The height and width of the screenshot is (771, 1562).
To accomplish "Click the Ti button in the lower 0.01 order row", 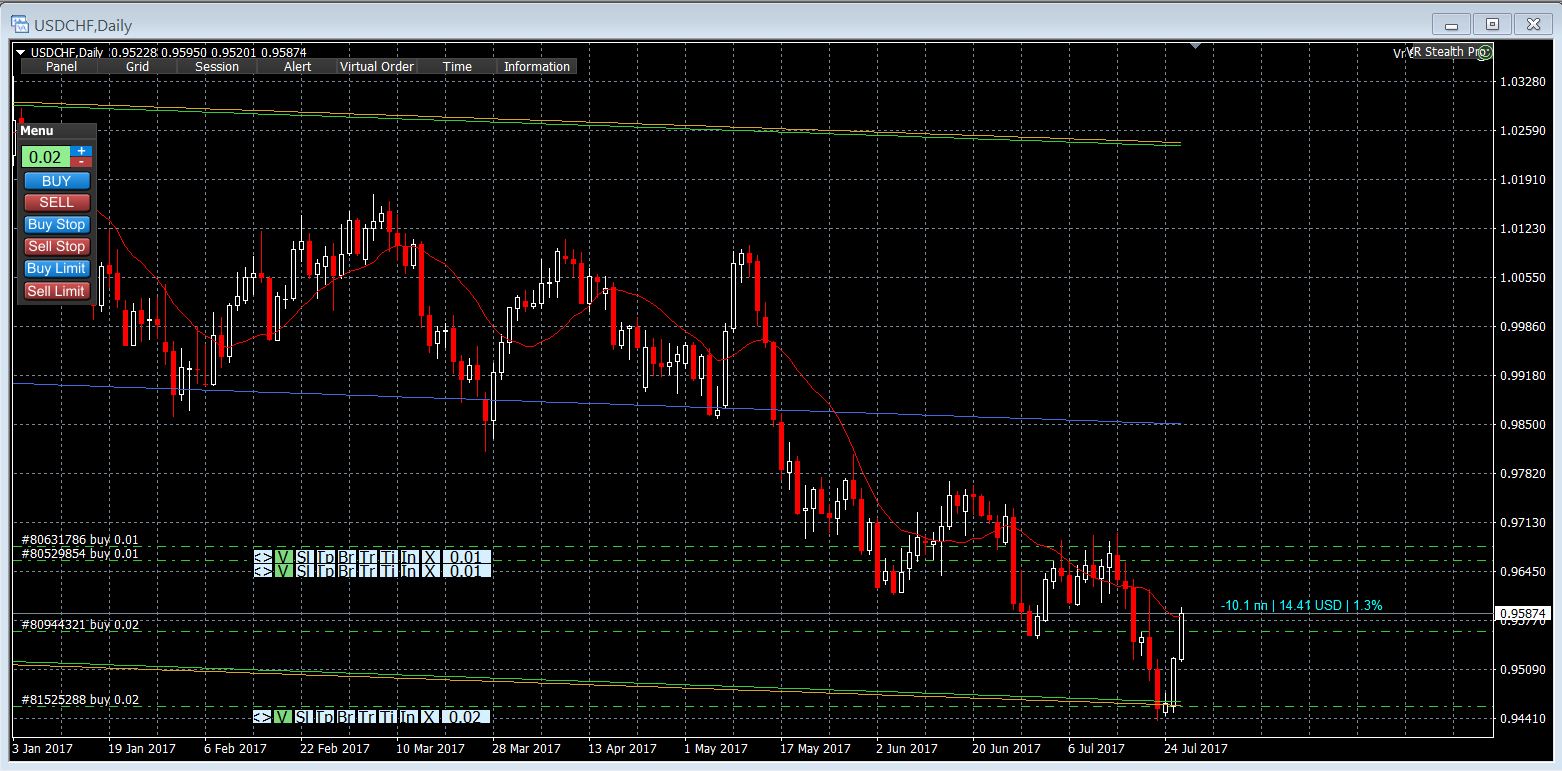I will 389,571.
